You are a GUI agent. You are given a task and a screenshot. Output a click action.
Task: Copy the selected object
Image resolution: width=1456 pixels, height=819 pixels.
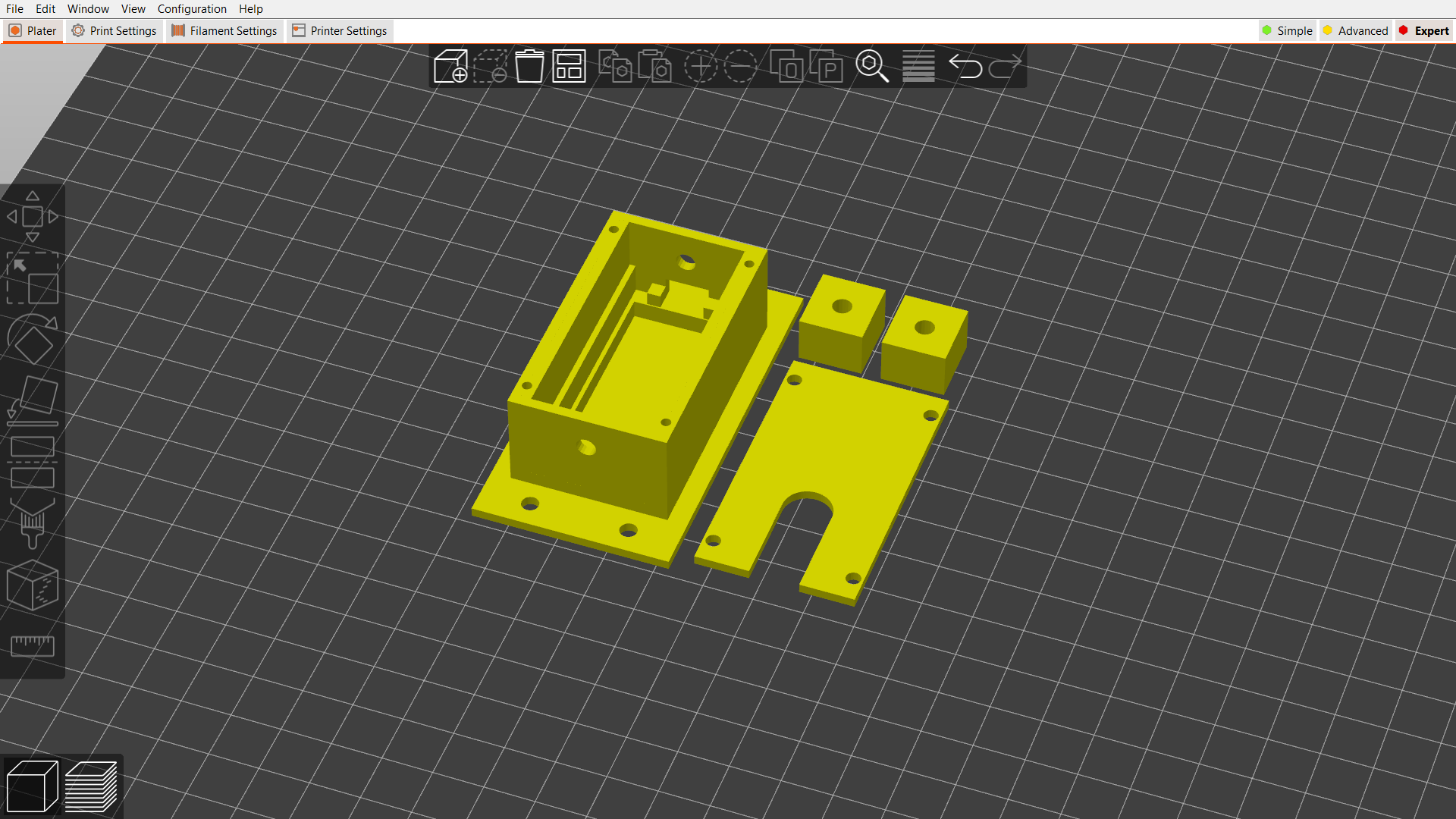click(x=616, y=67)
